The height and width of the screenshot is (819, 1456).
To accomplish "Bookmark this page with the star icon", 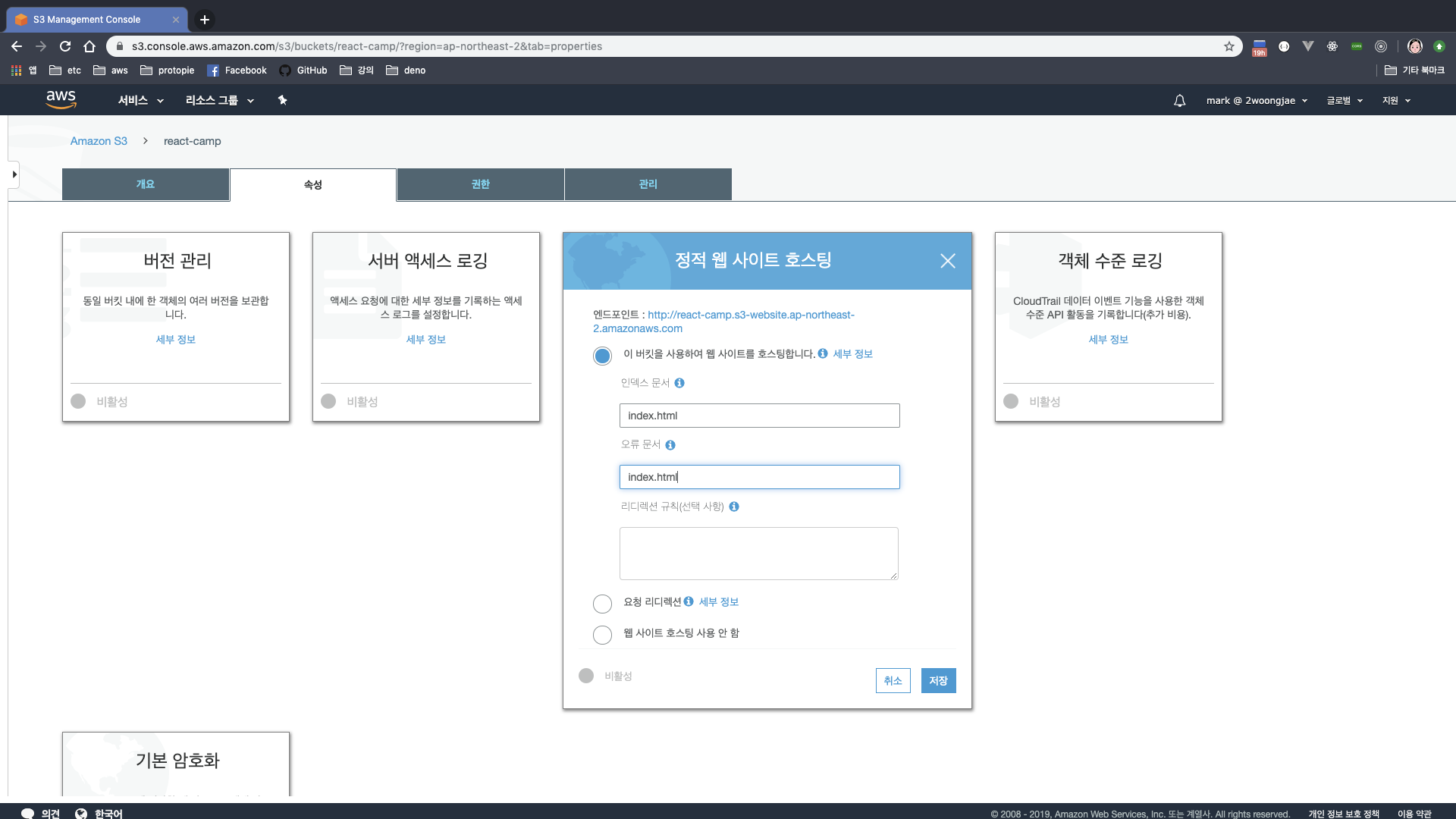I will click(x=1228, y=46).
